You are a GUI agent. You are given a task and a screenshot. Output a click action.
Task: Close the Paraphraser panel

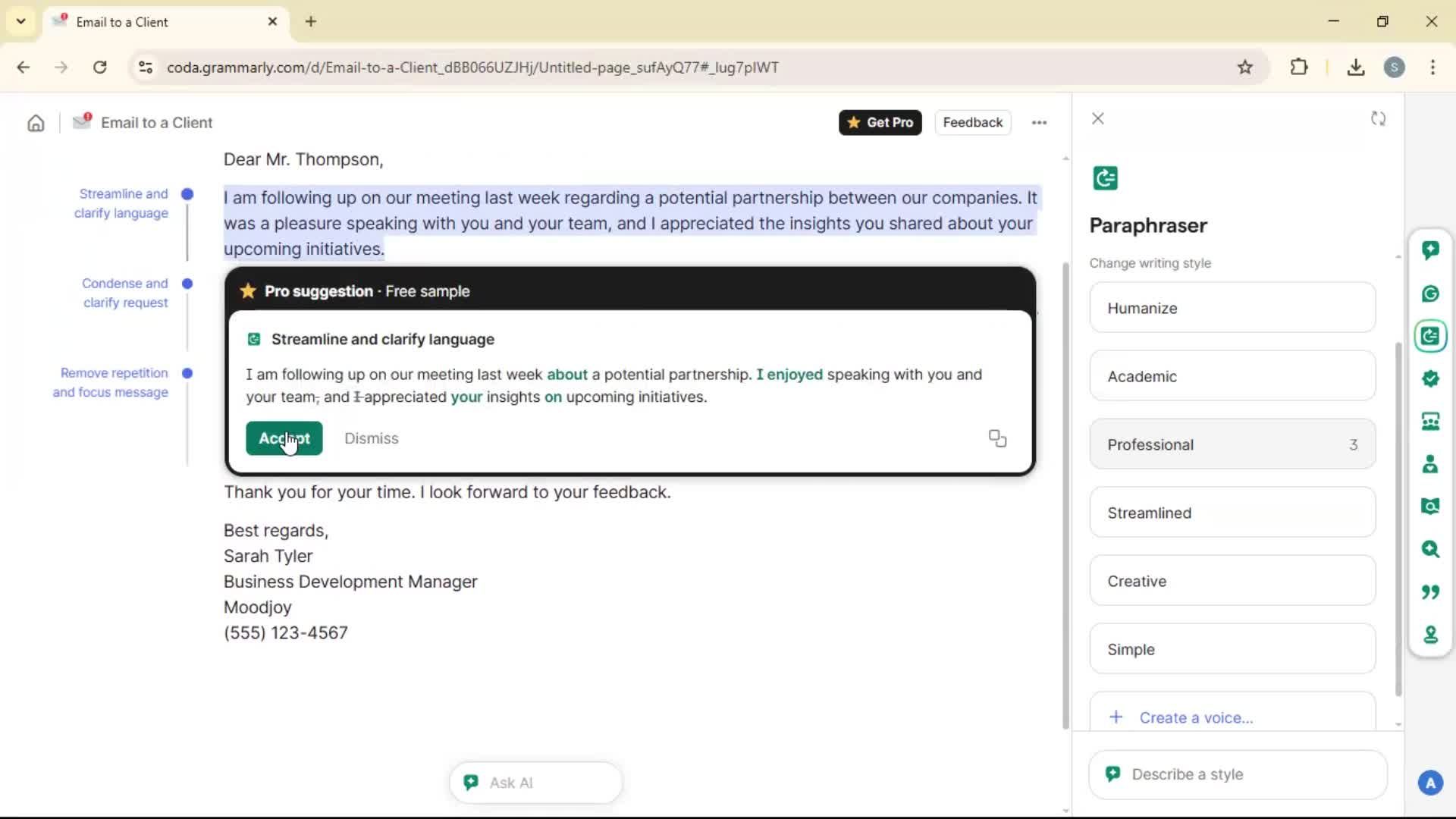pyautogui.click(x=1097, y=119)
